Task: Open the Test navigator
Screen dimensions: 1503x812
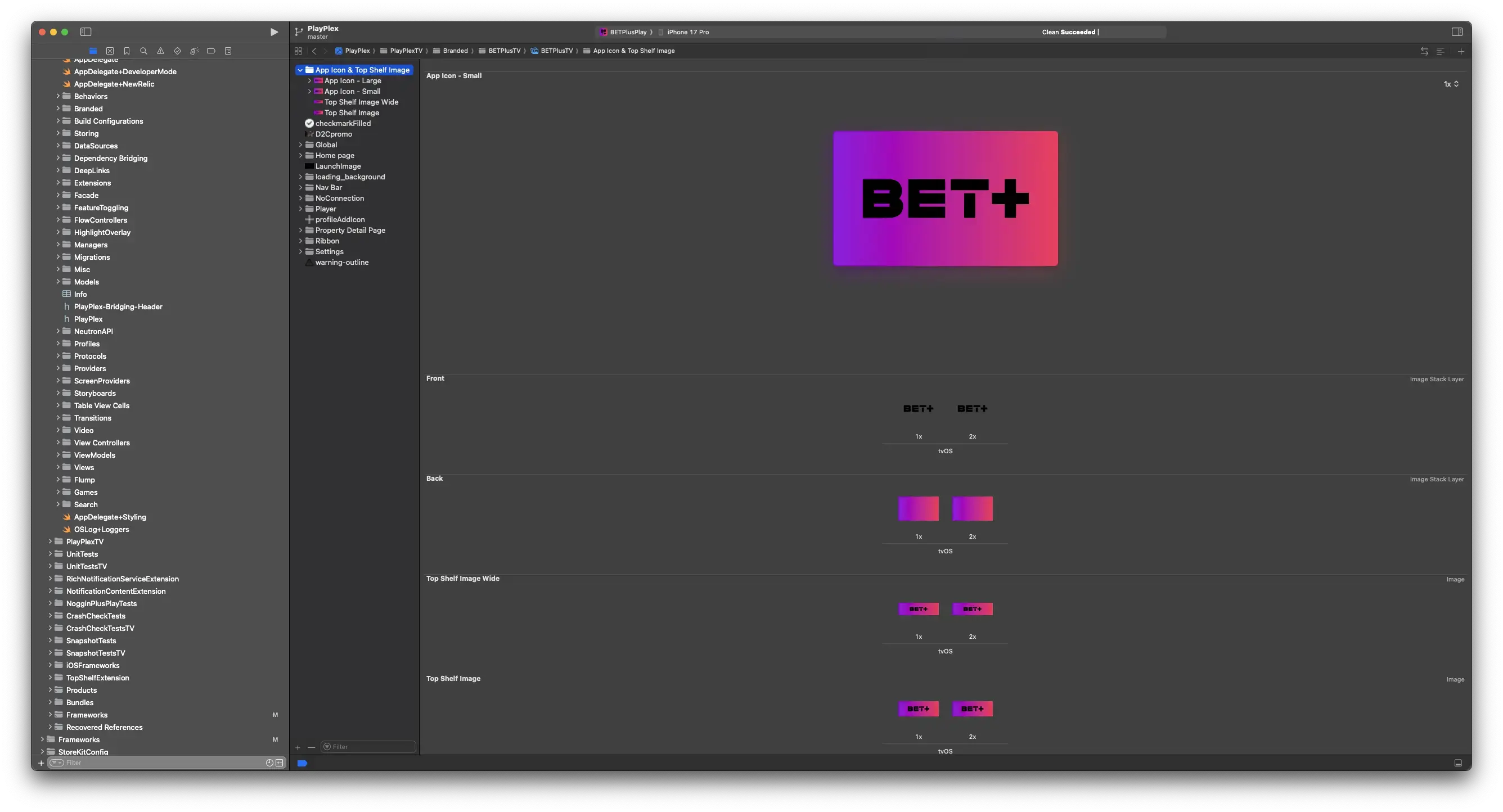Action: (177, 51)
